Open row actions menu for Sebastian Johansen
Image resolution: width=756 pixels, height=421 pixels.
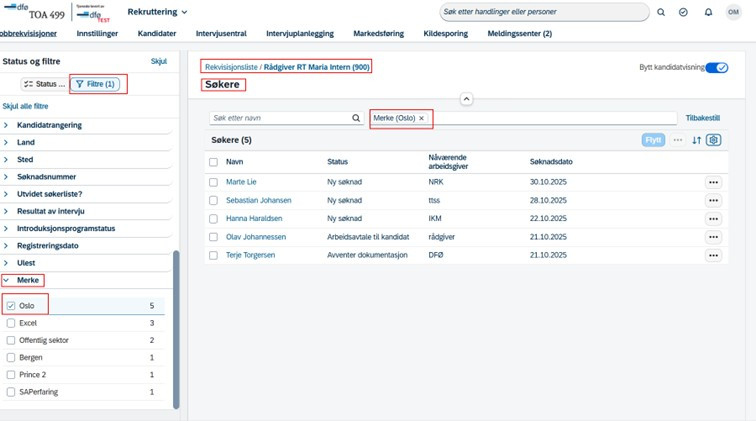click(714, 200)
